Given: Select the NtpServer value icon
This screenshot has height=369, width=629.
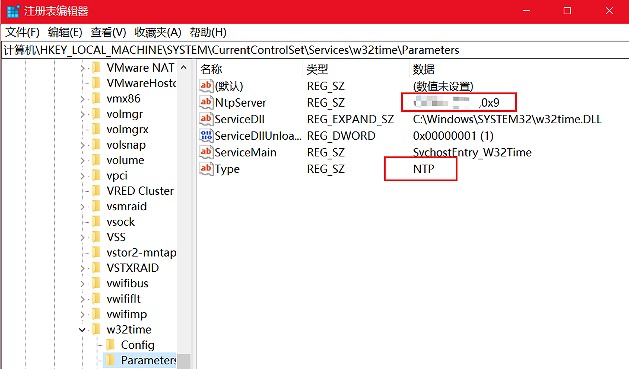Looking at the screenshot, I should [x=206, y=102].
